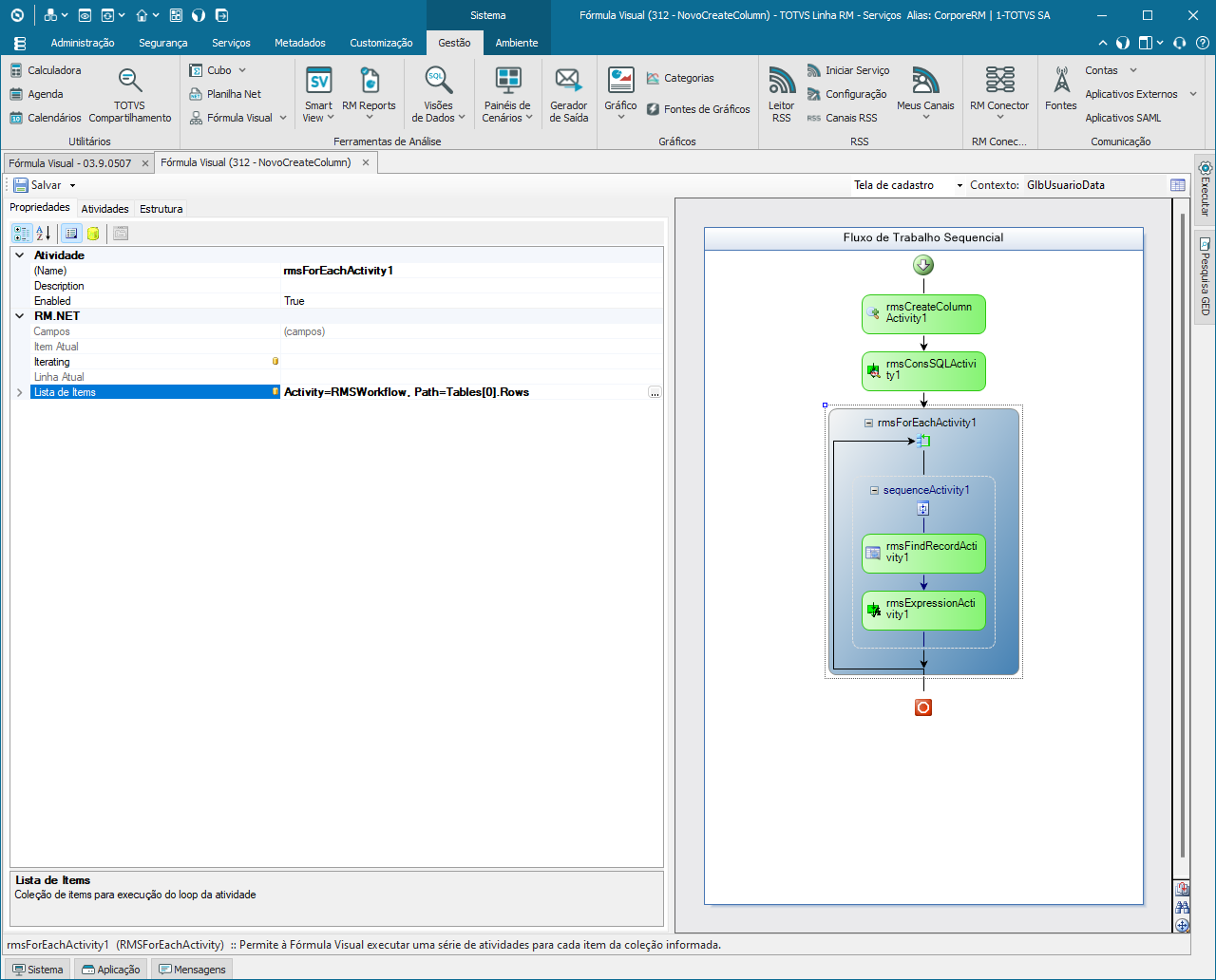
Task: Collapse the Atividade property category
Action: tap(19, 255)
